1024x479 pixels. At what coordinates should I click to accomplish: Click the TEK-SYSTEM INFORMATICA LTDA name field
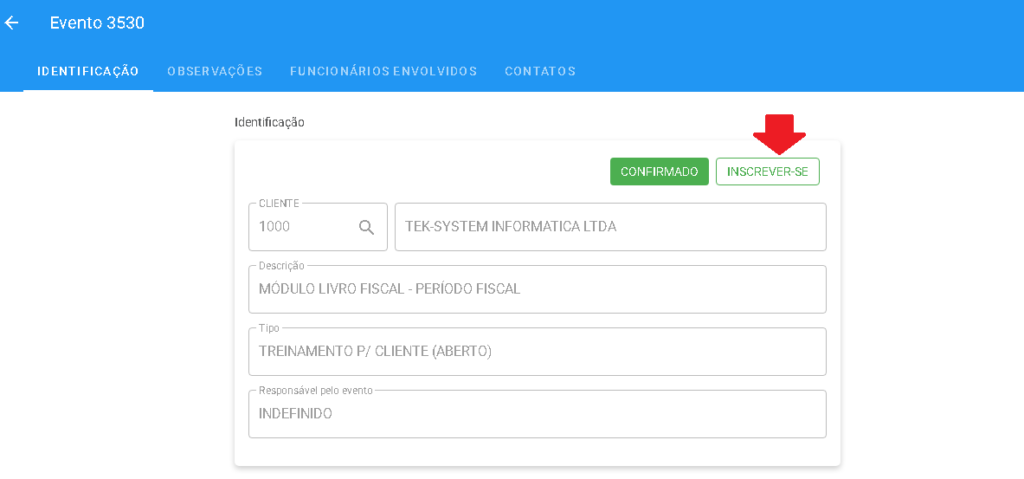tap(610, 227)
